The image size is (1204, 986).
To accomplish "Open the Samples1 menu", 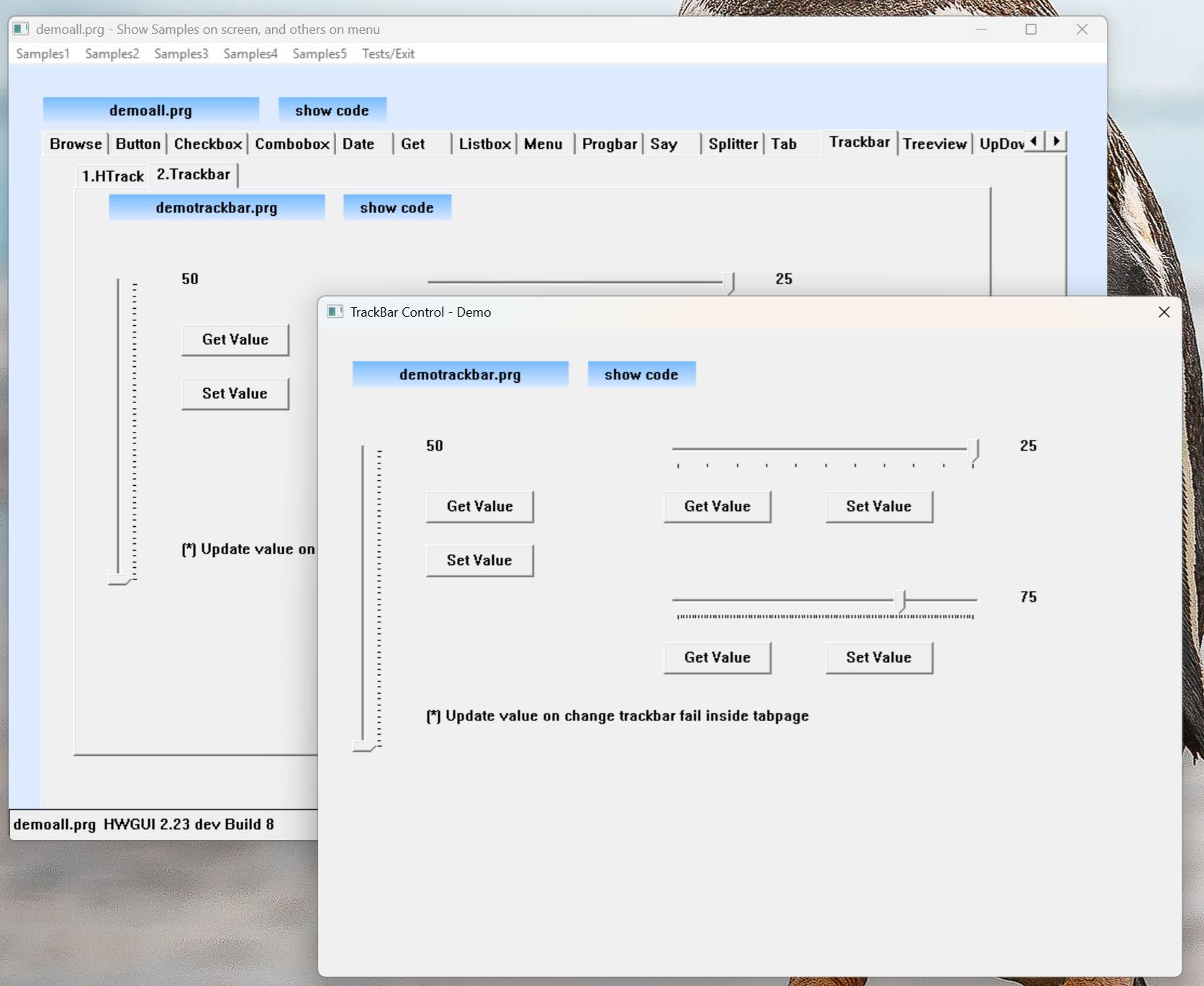I will 42,54.
